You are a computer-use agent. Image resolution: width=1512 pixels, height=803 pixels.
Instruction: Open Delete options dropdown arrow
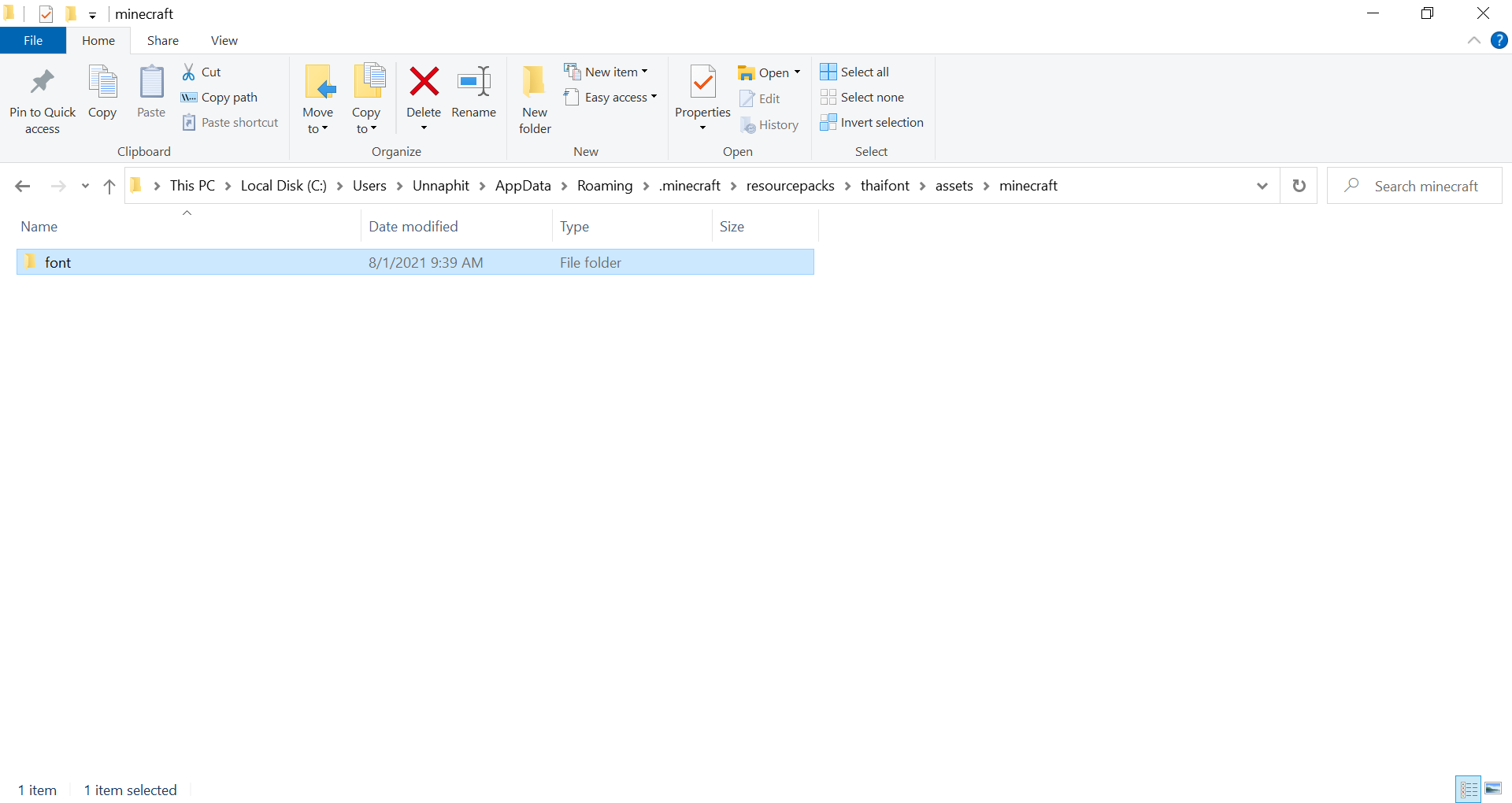[x=424, y=128]
